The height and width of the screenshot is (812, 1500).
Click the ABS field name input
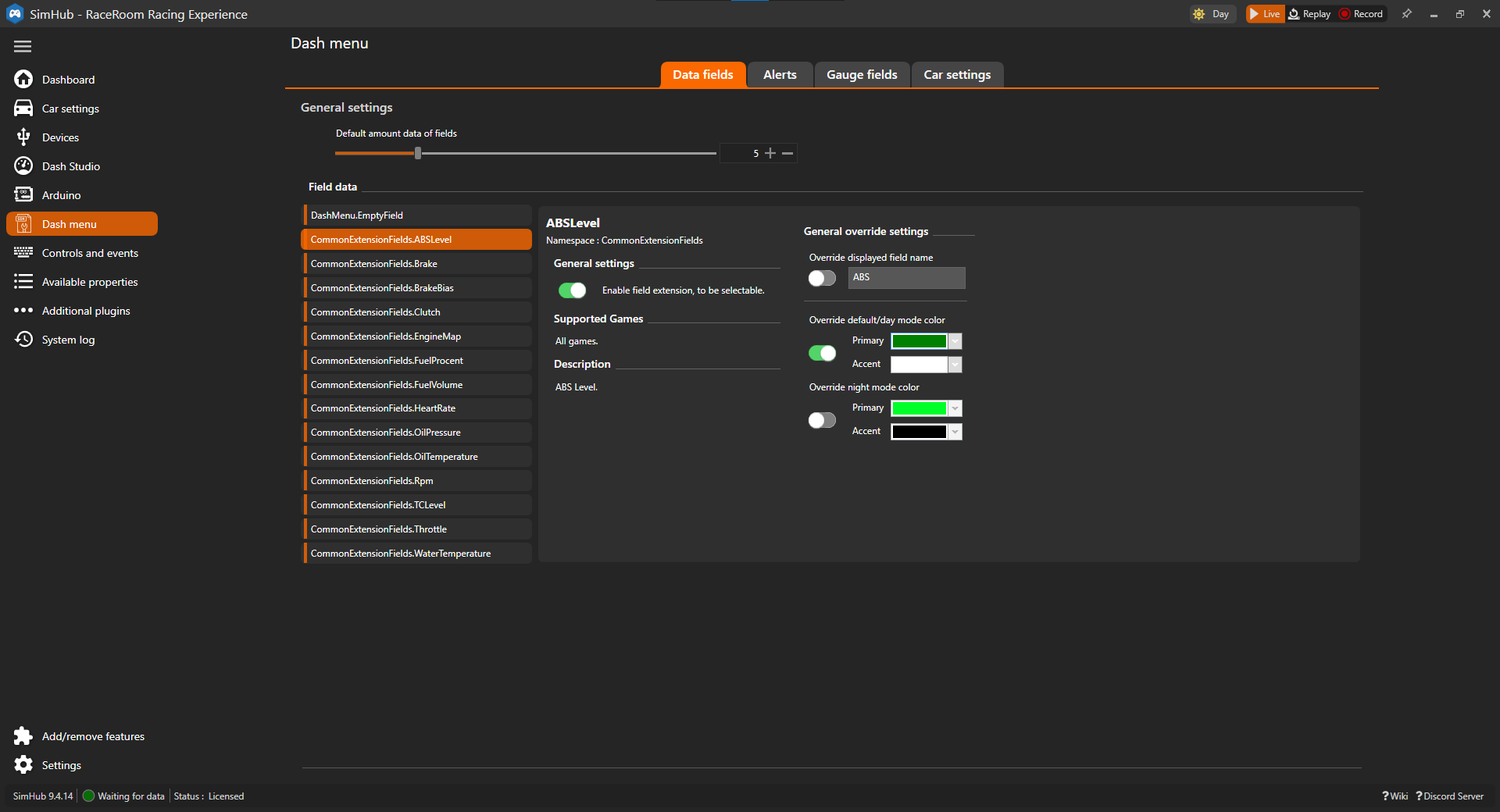[906, 278]
